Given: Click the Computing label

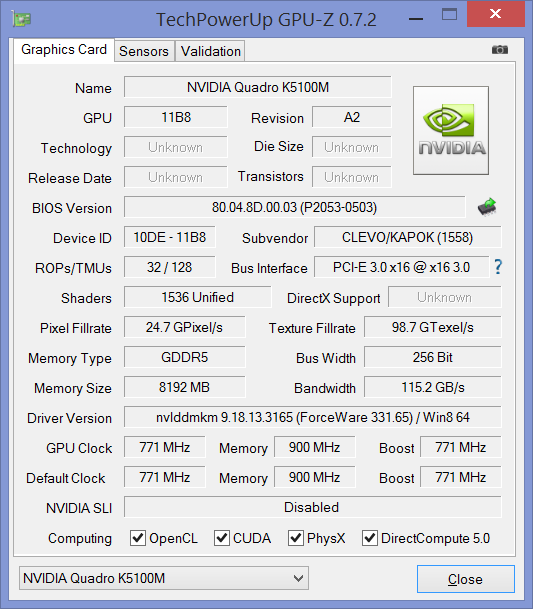Looking at the screenshot, I should pos(80,539).
